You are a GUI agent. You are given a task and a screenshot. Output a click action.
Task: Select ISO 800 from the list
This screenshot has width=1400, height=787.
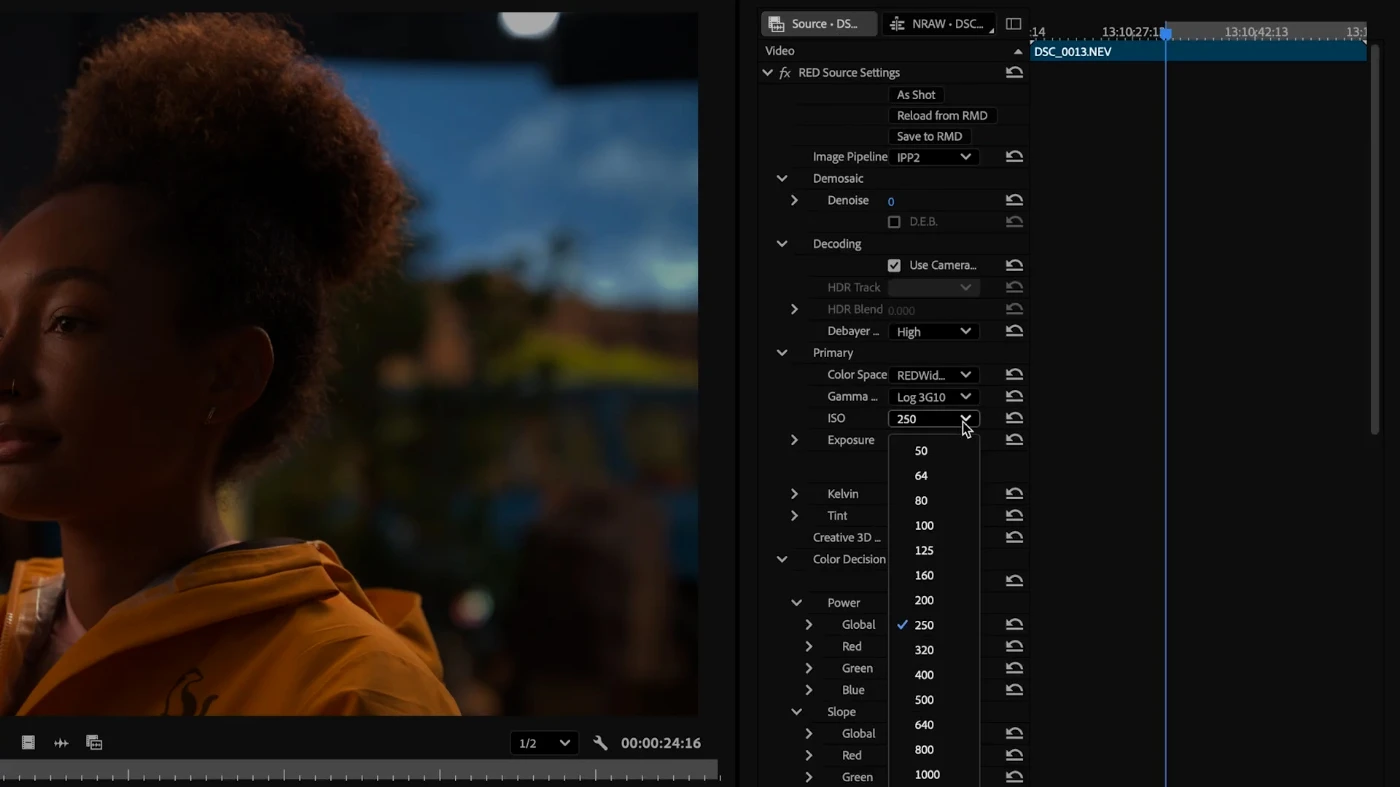(924, 750)
